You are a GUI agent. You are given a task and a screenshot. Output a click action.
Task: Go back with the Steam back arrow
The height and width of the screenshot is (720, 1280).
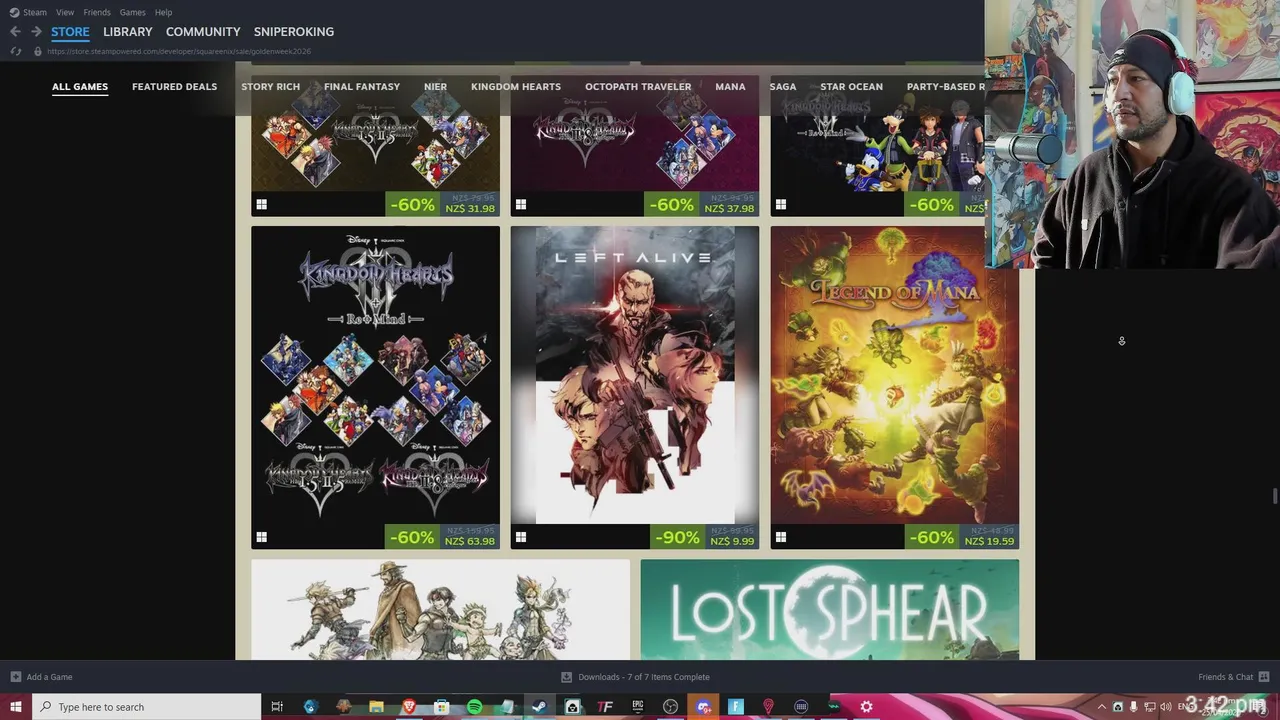[x=15, y=32]
